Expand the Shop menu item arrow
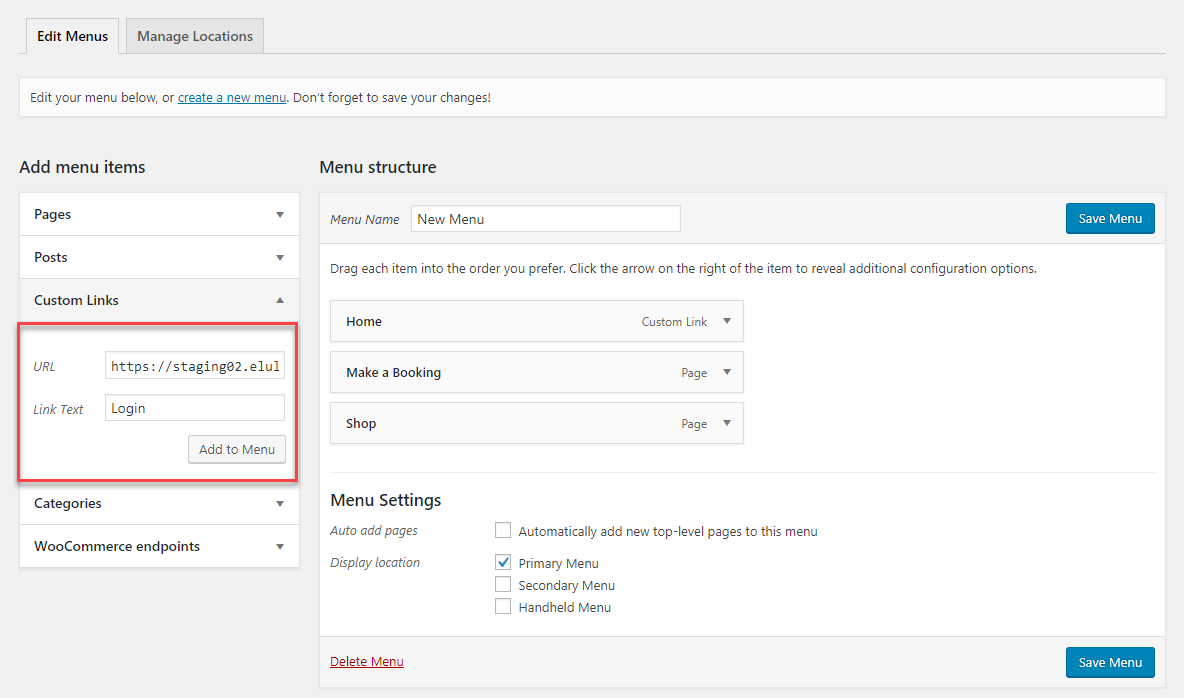Image resolution: width=1184 pixels, height=698 pixels. 727,423
